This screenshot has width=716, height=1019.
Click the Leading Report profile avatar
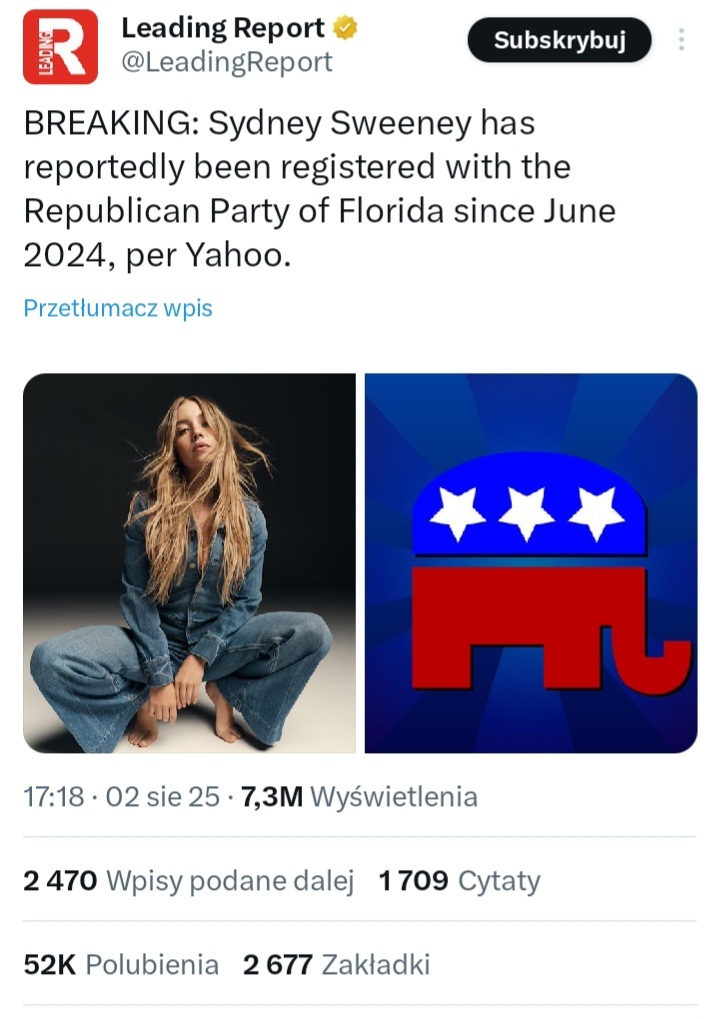click(x=60, y=46)
